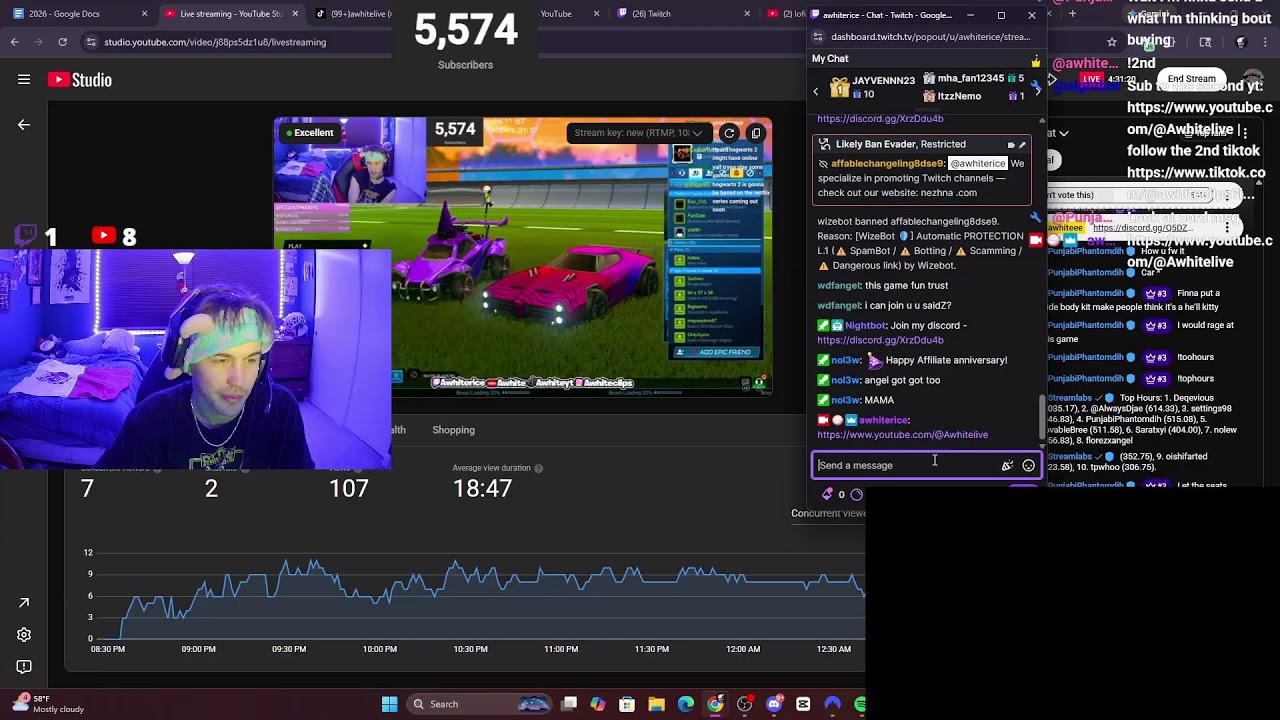Open Microsoft Edge from the taskbar
Screen dimensions: 1280x720
(x=686, y=704)
